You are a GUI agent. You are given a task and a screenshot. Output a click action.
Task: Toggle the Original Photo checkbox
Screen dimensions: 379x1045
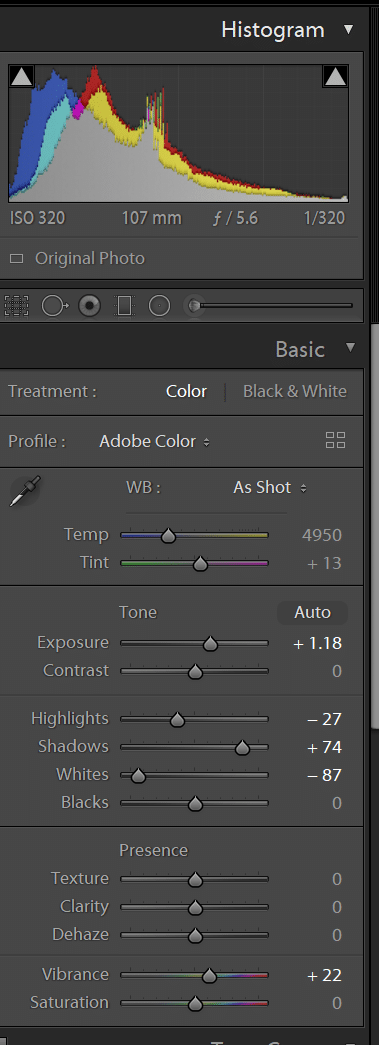pyautogui.click(x=17, y=259)
